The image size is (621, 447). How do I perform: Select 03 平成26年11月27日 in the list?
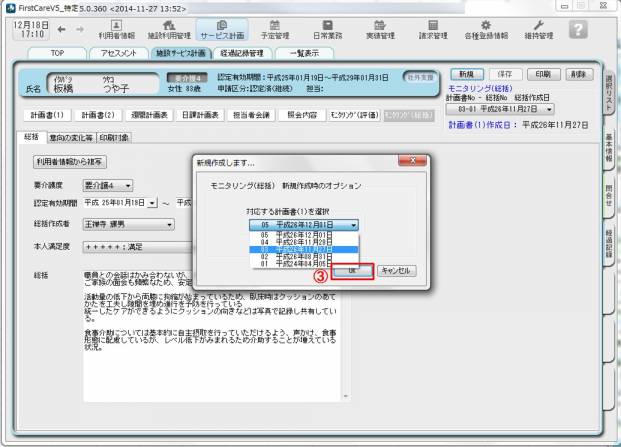(x=304, y=248)
